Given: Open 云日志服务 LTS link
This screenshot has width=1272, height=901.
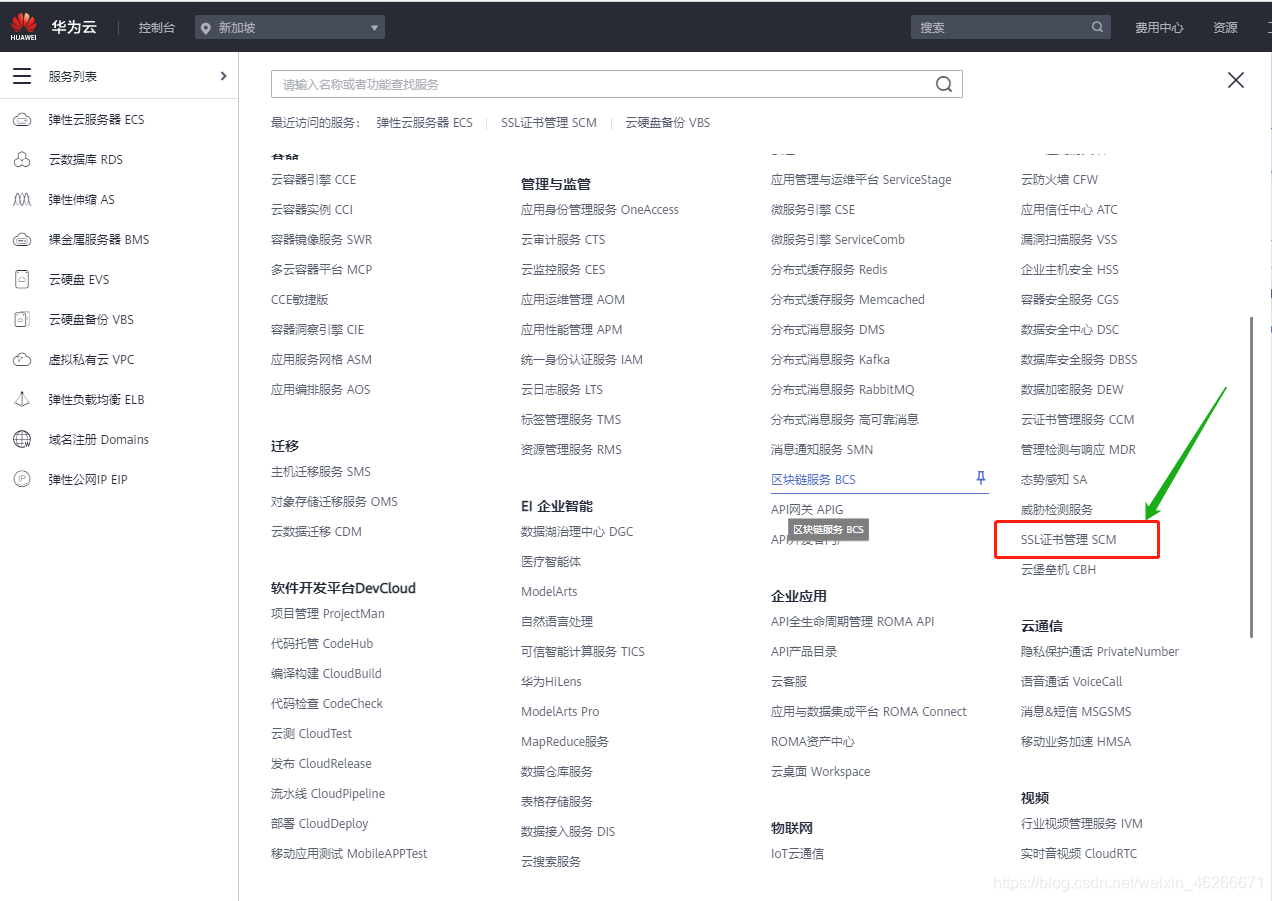Looking at the screenshot, I should click(562, 390).
